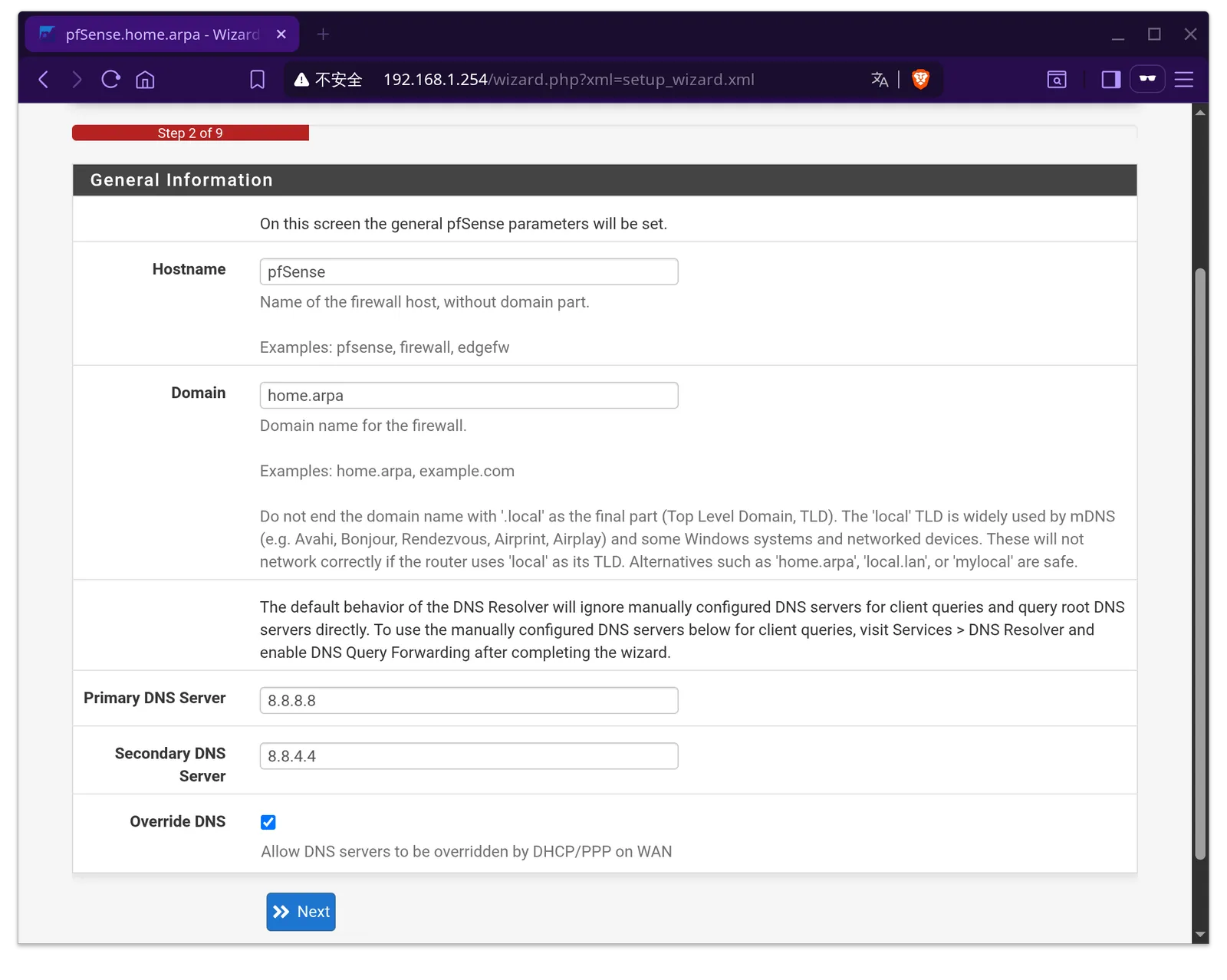Click the Secondary DNS Server label

[170, 765]
